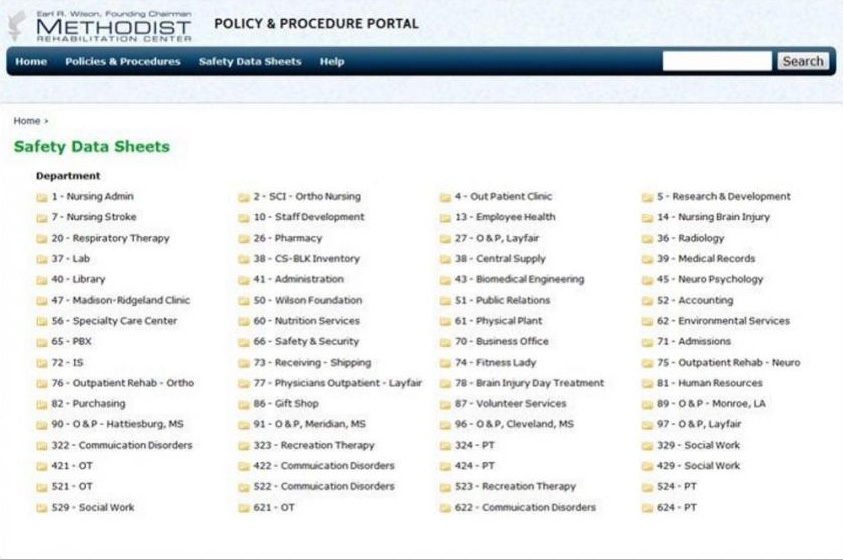The image size is (843, 560).
Task: Click the Search button
Action: (803, 61)
